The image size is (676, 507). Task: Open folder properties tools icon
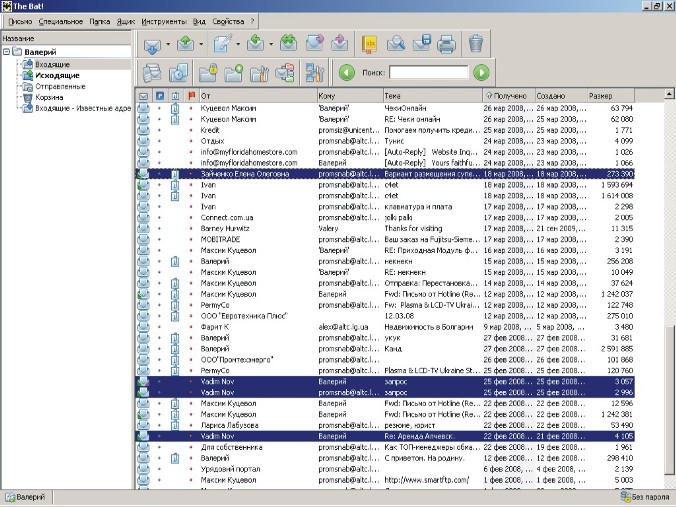coord(259,73)
